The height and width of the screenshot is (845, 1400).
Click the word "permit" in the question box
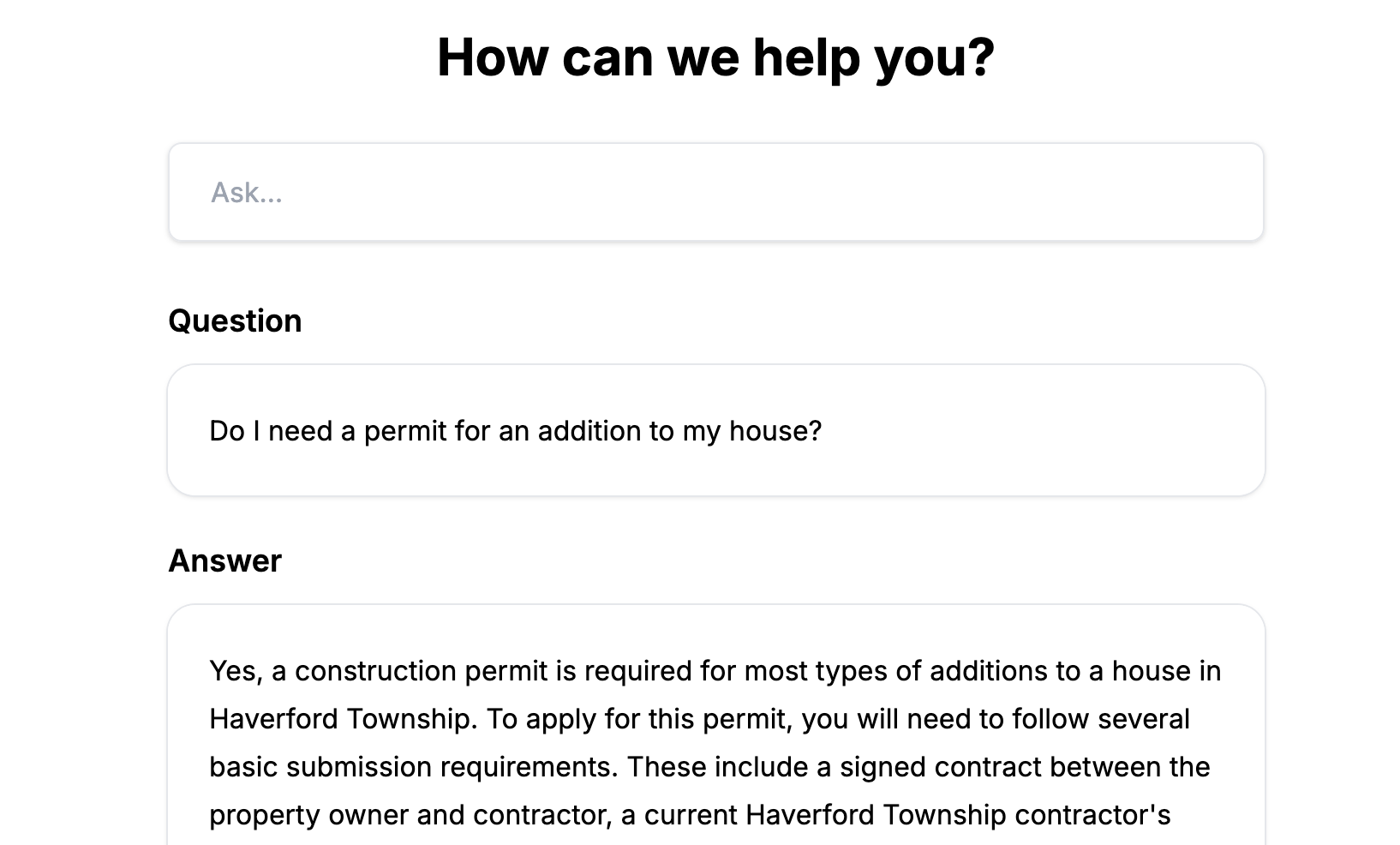tap(405, 430)
